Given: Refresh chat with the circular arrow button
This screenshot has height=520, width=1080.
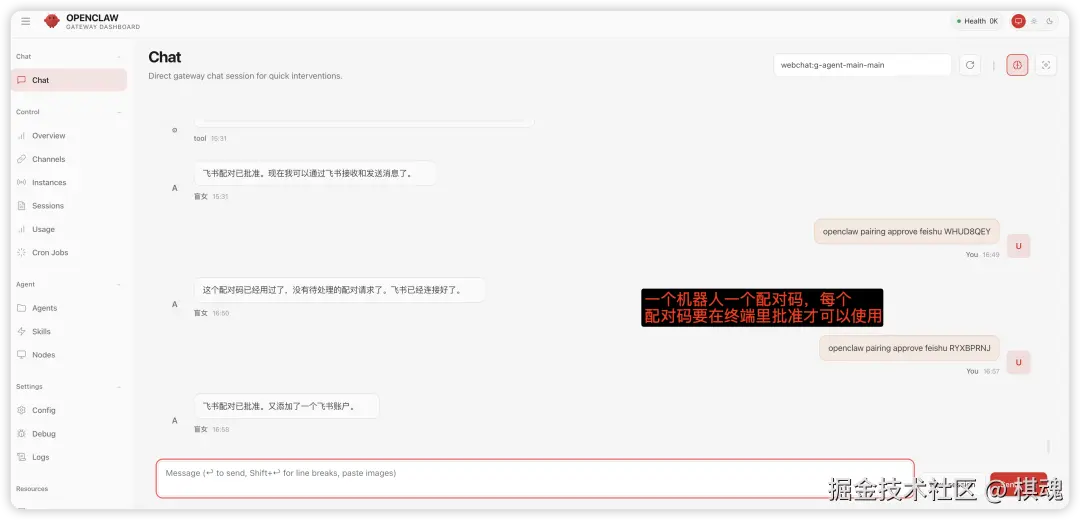Looking at the screenshot, I should [x=970, y=65].
